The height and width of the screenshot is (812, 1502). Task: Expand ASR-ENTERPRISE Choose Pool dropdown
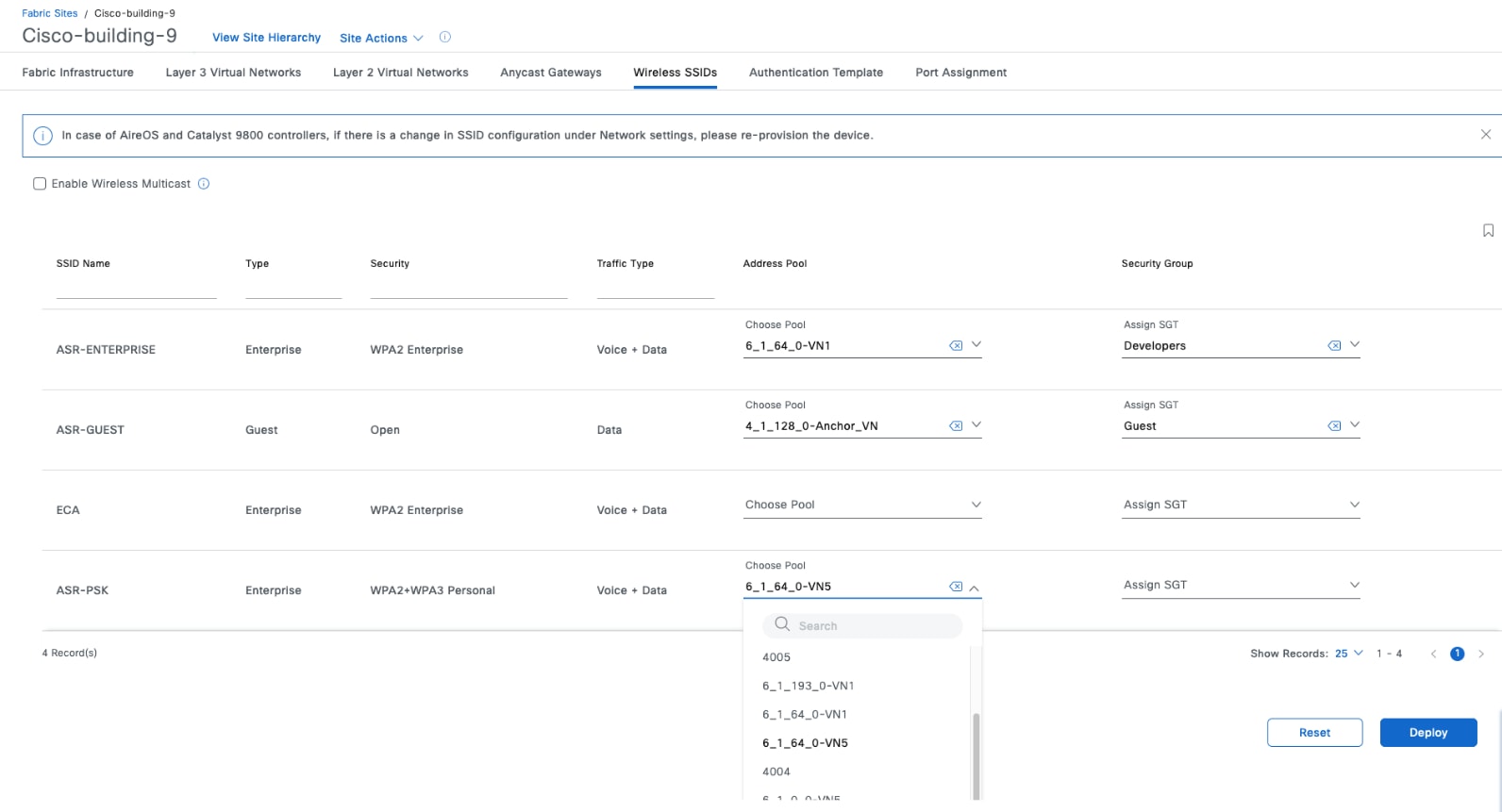[976, 345]
